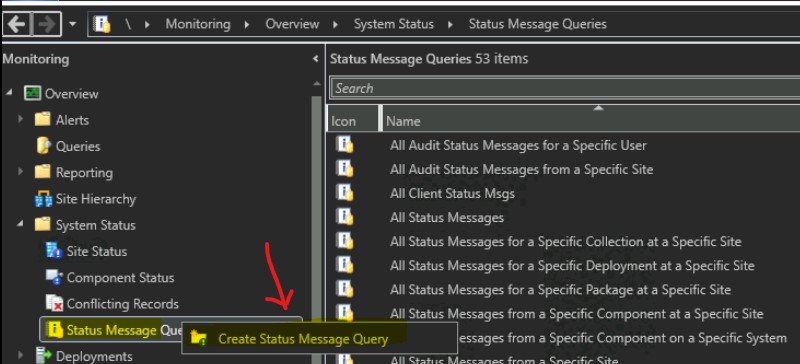
Task: Click the Conflicting Records icon
Action: click(54, 303)
